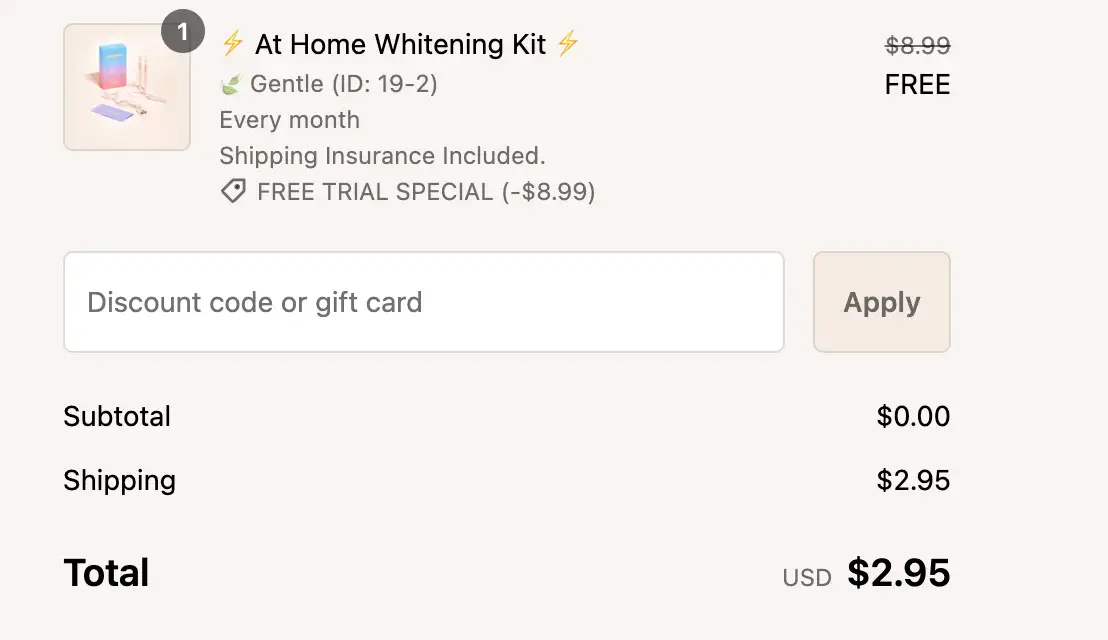
Task: Click the Gentle (ID: 19-2) variant text
Action: click(344, 83)
